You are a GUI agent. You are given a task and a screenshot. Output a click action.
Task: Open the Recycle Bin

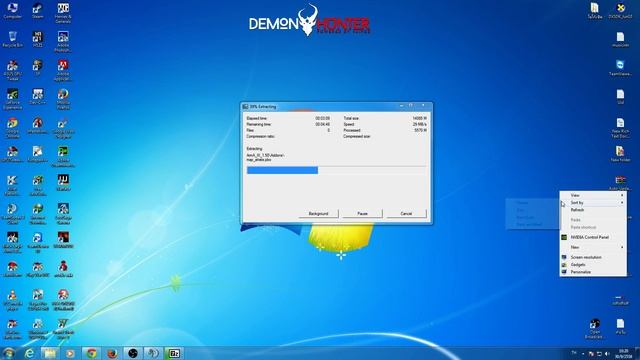tap(12, 39)
